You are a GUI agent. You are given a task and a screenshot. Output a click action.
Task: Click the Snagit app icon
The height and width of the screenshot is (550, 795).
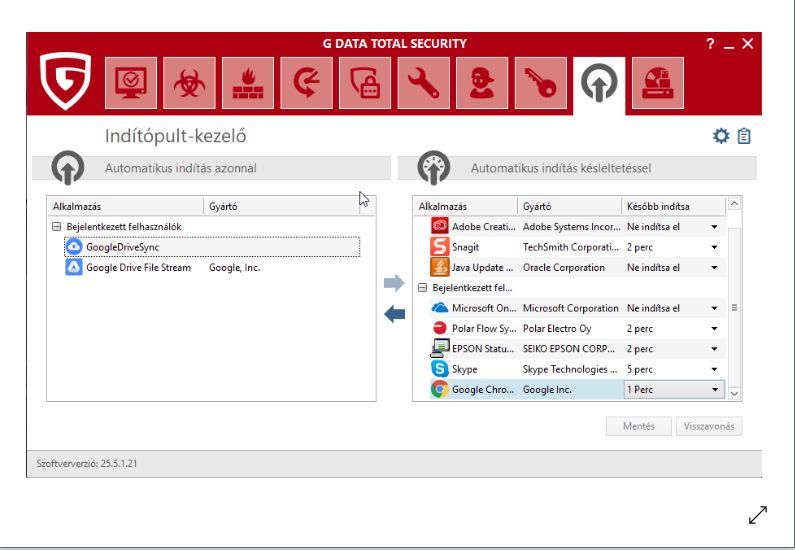(440, 247)
